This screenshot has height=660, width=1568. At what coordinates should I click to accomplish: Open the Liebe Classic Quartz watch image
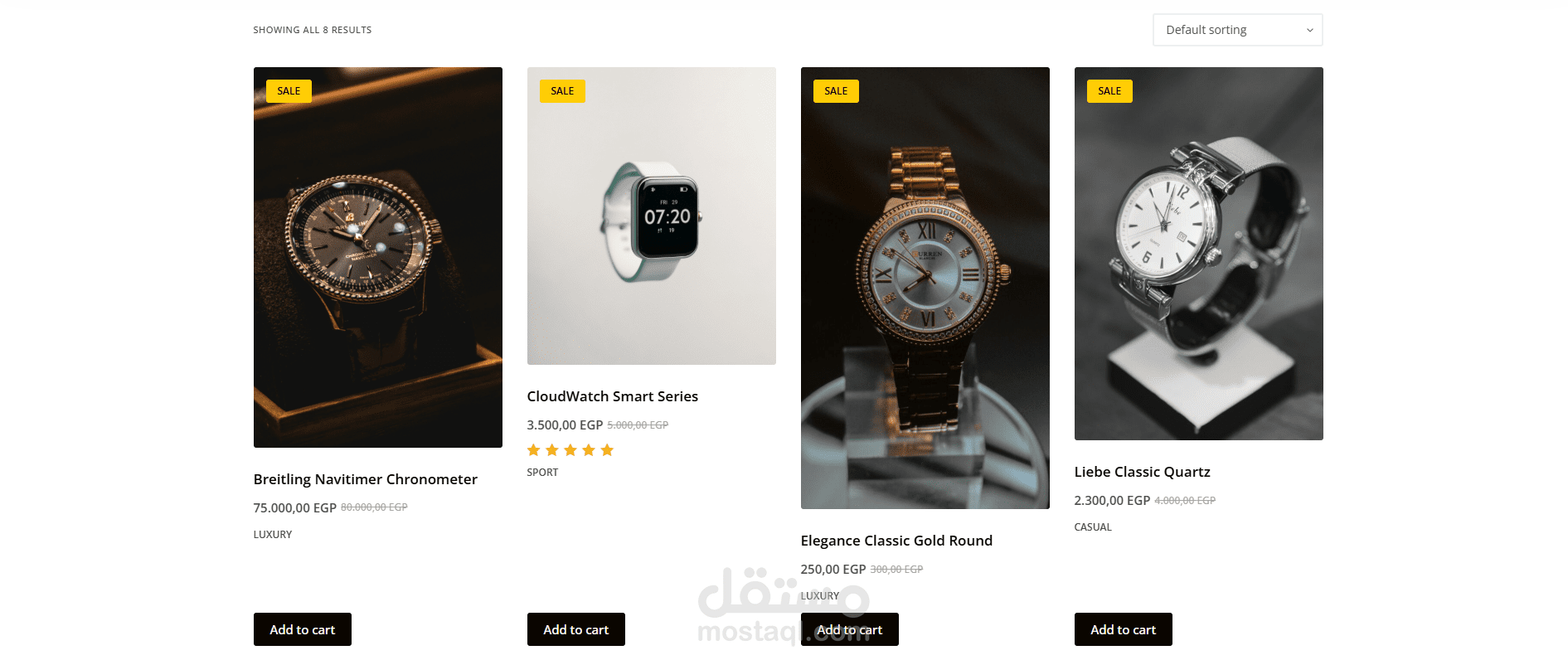[1199, 254]
